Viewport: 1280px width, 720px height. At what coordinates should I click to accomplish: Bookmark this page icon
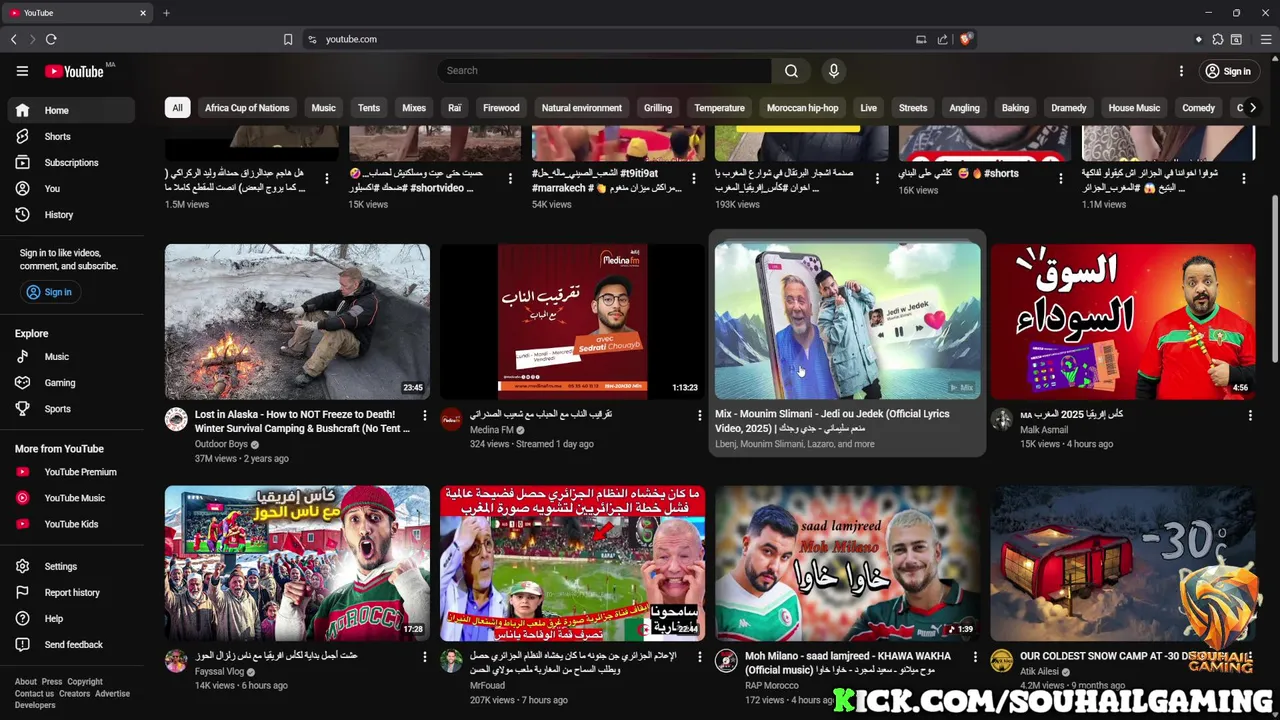coord(288,39)
